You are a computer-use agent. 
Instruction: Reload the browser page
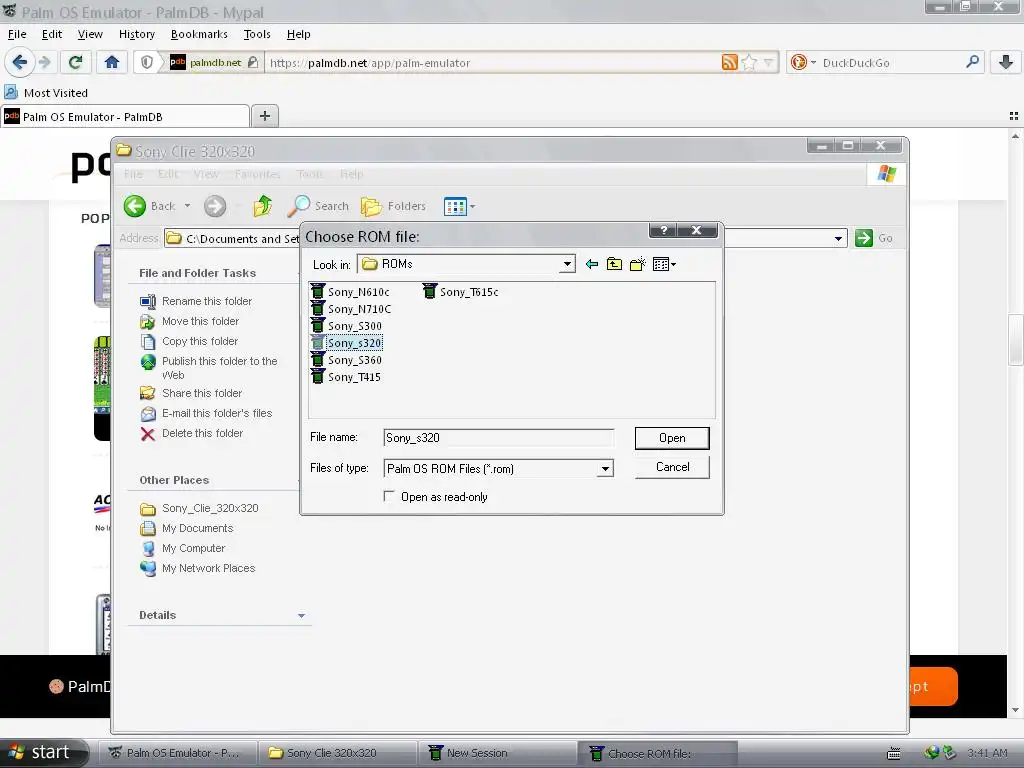75,63
